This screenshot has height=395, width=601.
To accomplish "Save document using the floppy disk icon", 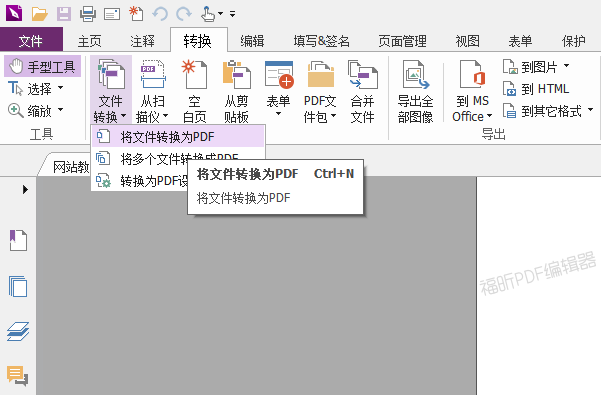I will point(64,14).
